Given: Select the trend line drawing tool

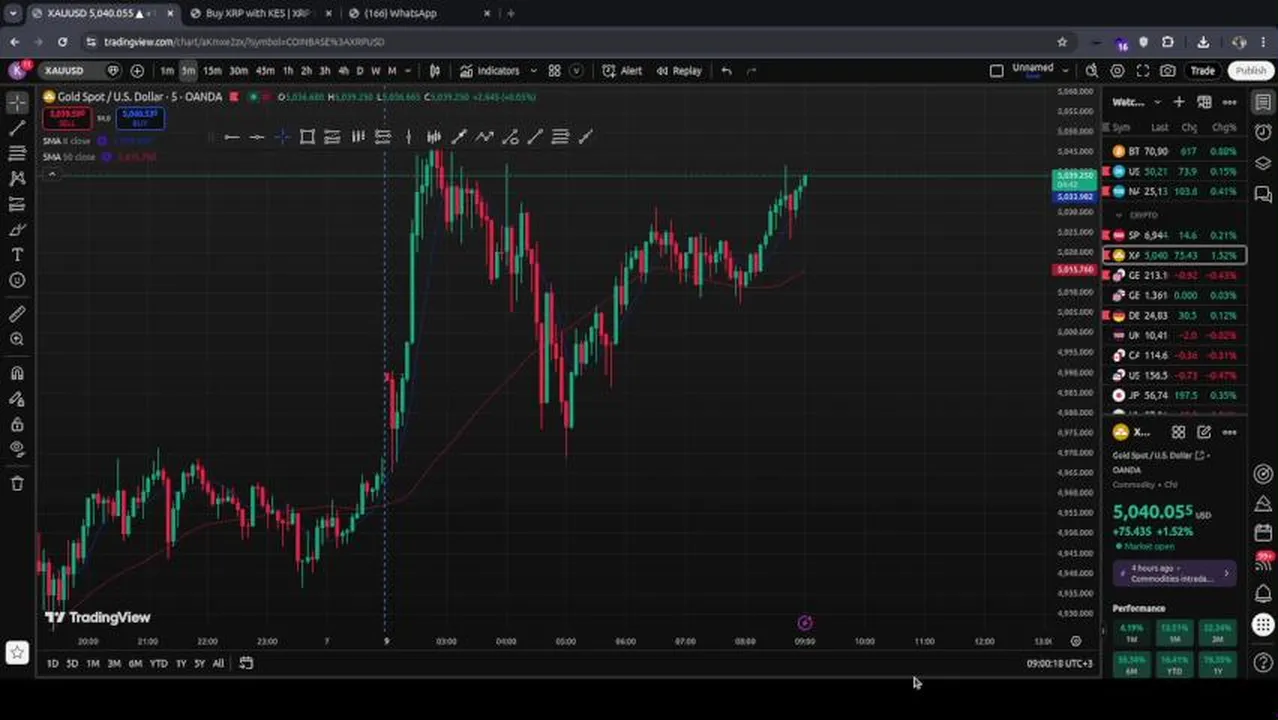Looking at the screenshot, I should pos(17,128).
